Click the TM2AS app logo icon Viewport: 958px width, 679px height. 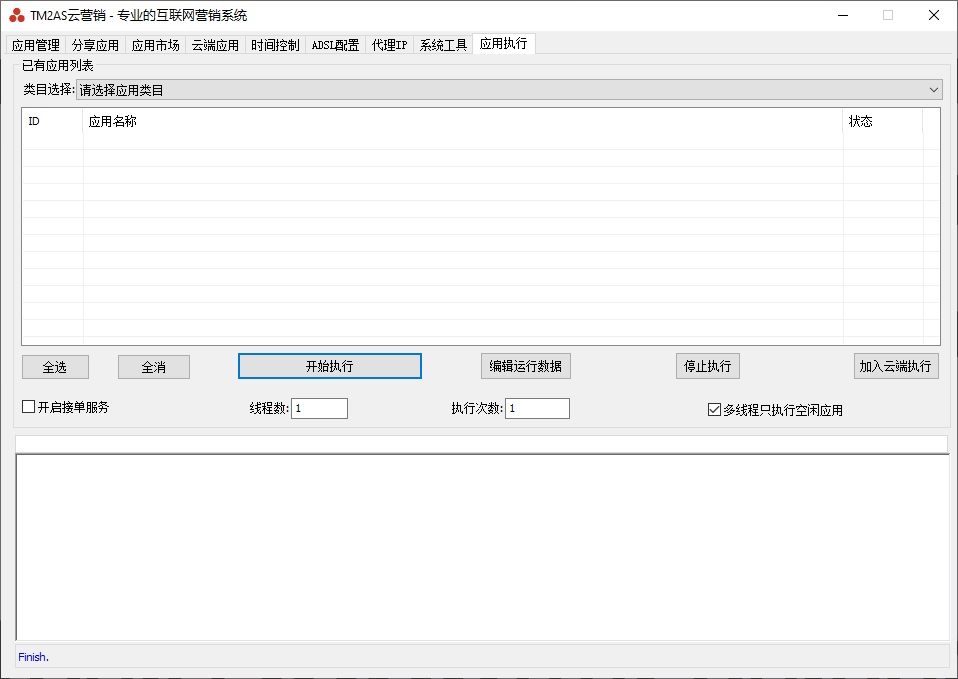(x=16, y=15)
